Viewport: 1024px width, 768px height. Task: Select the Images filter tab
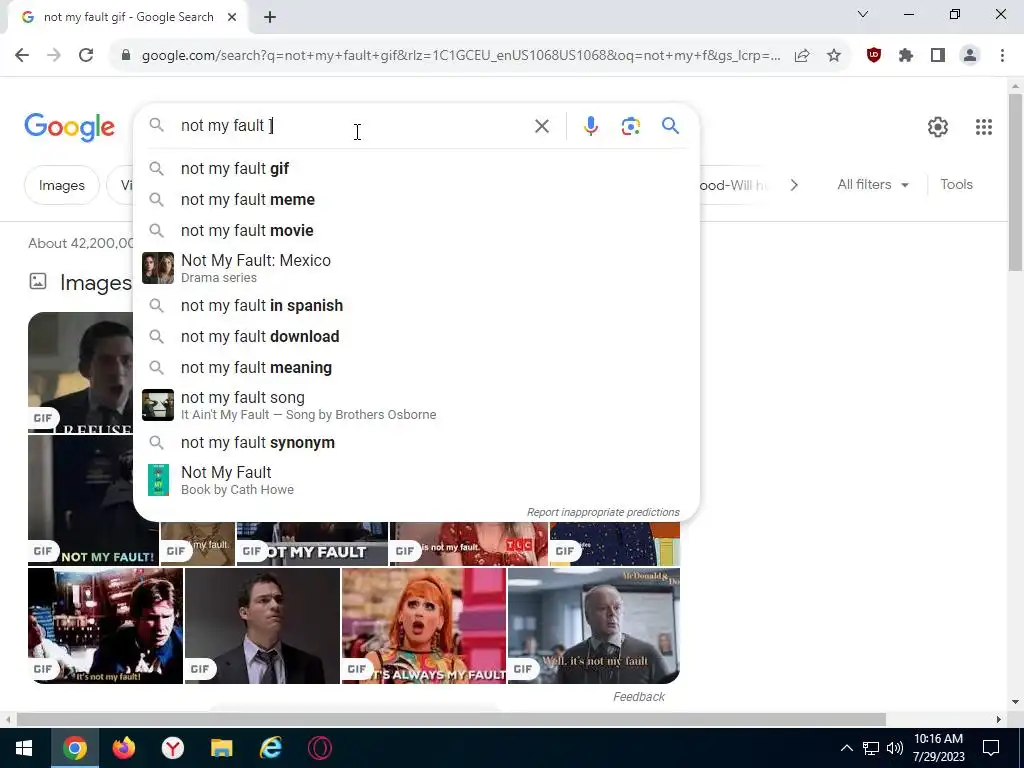61,185
